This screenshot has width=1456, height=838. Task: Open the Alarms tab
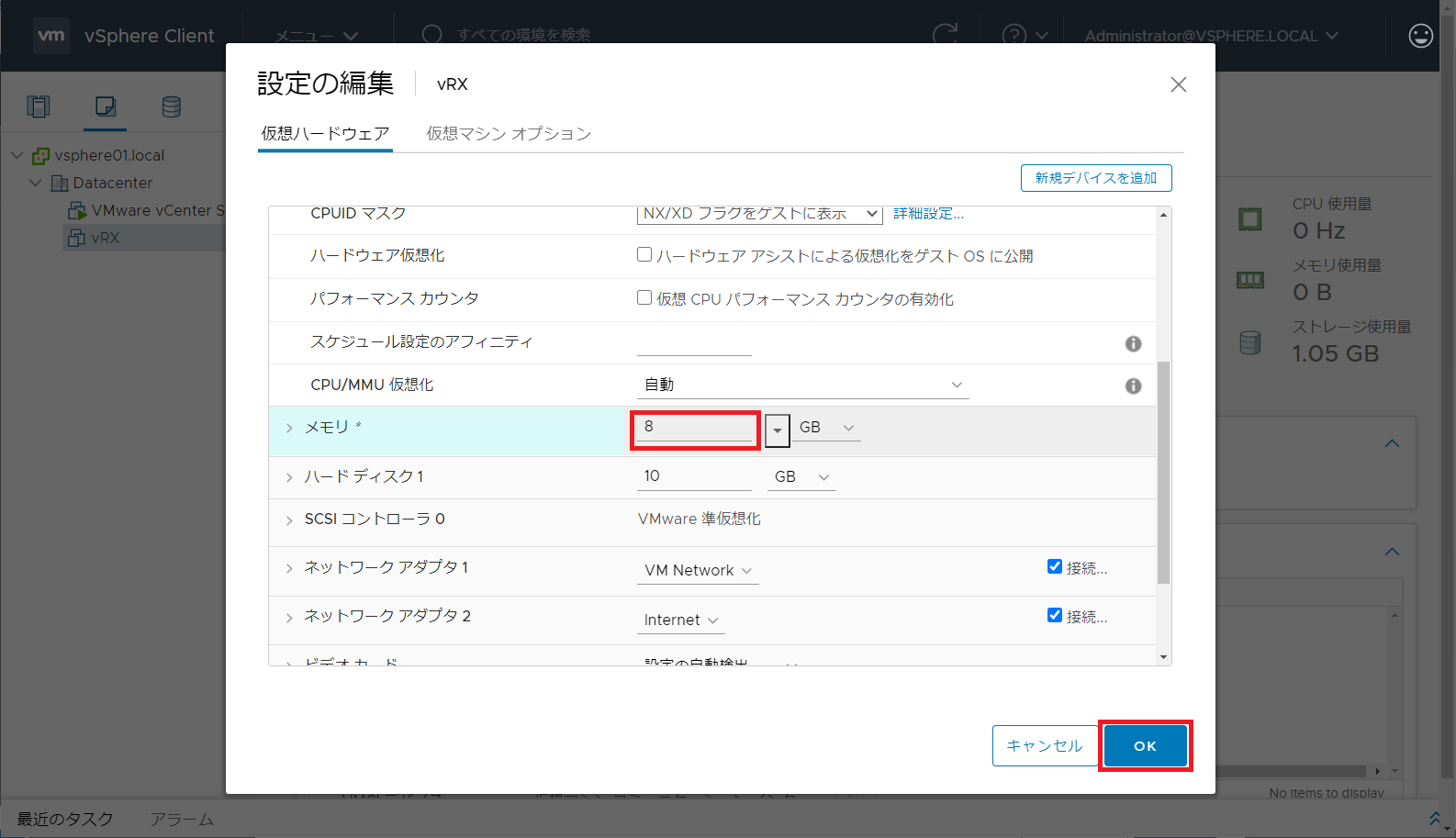point(182,819)
